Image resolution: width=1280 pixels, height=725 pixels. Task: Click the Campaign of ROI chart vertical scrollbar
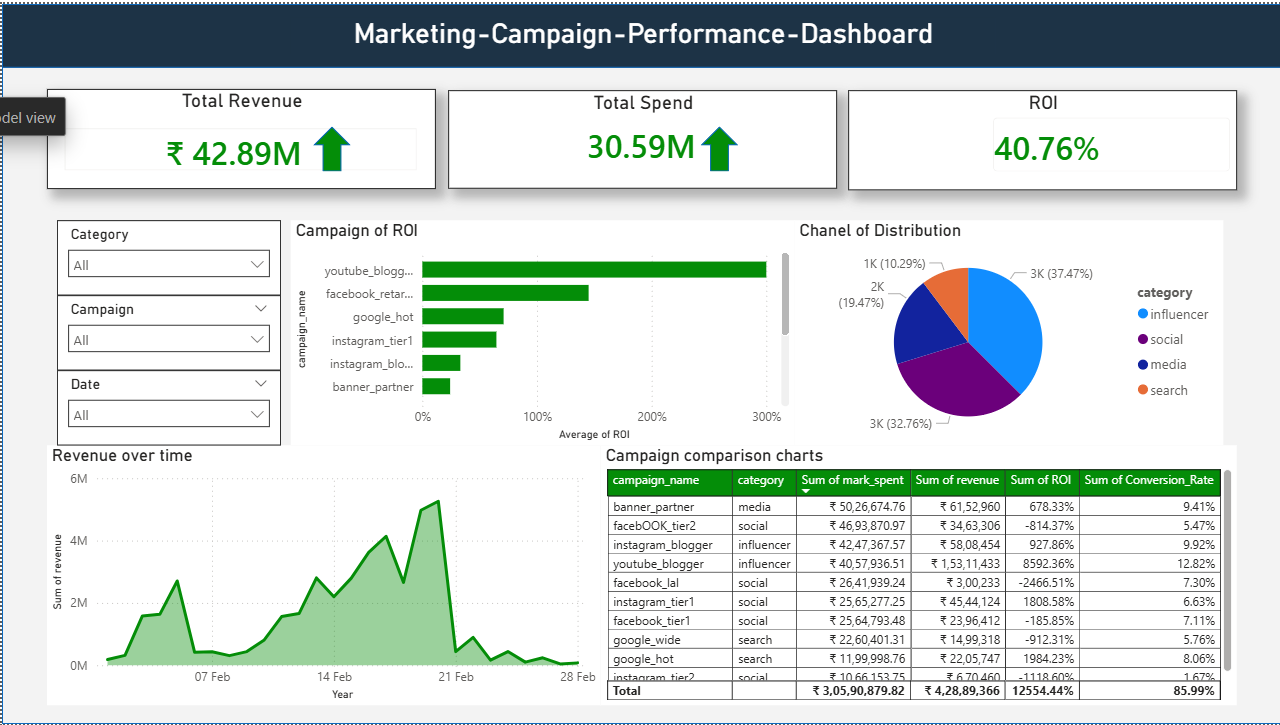click(785, 295)
